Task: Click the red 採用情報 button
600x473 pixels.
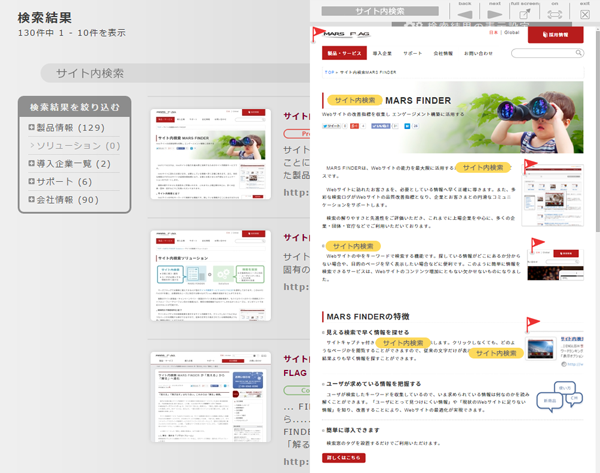Action: point(556,35)
